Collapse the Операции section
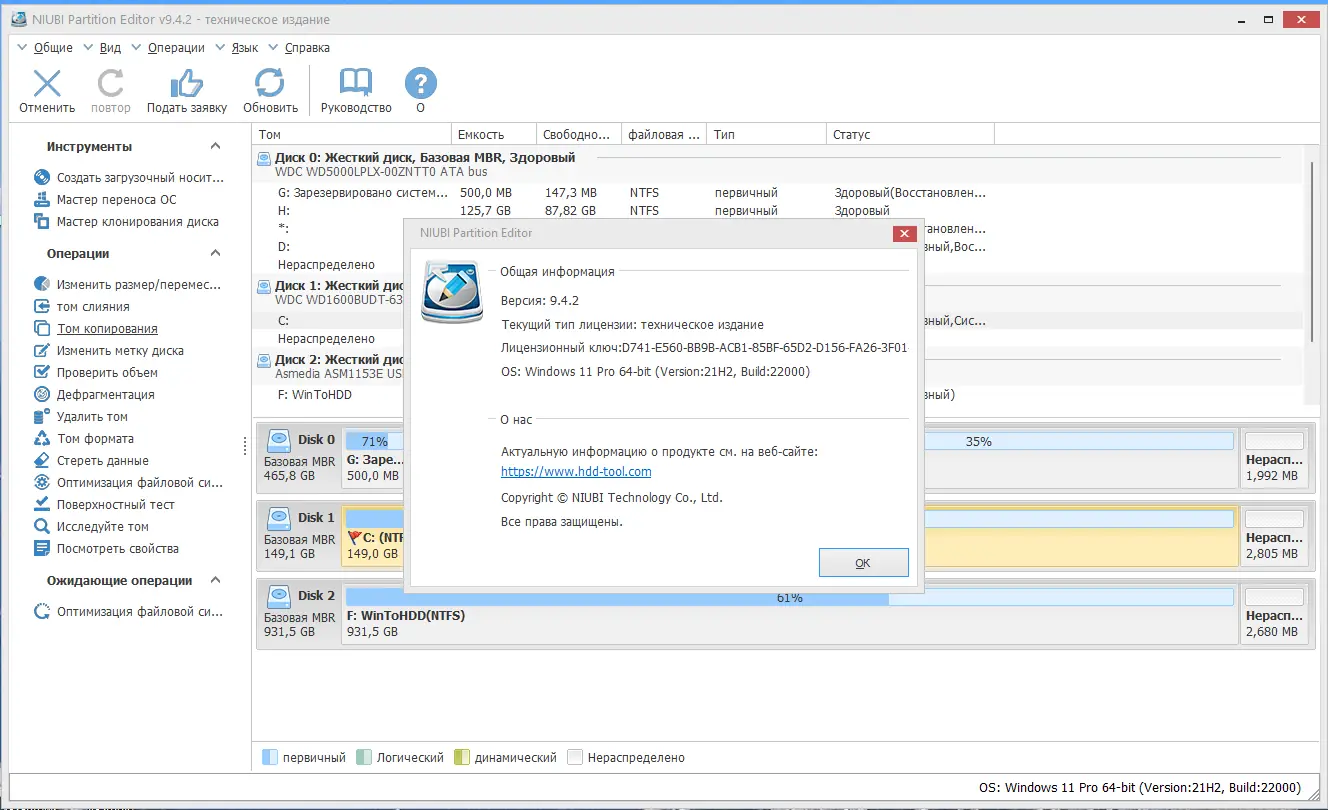 click(215, 254)
